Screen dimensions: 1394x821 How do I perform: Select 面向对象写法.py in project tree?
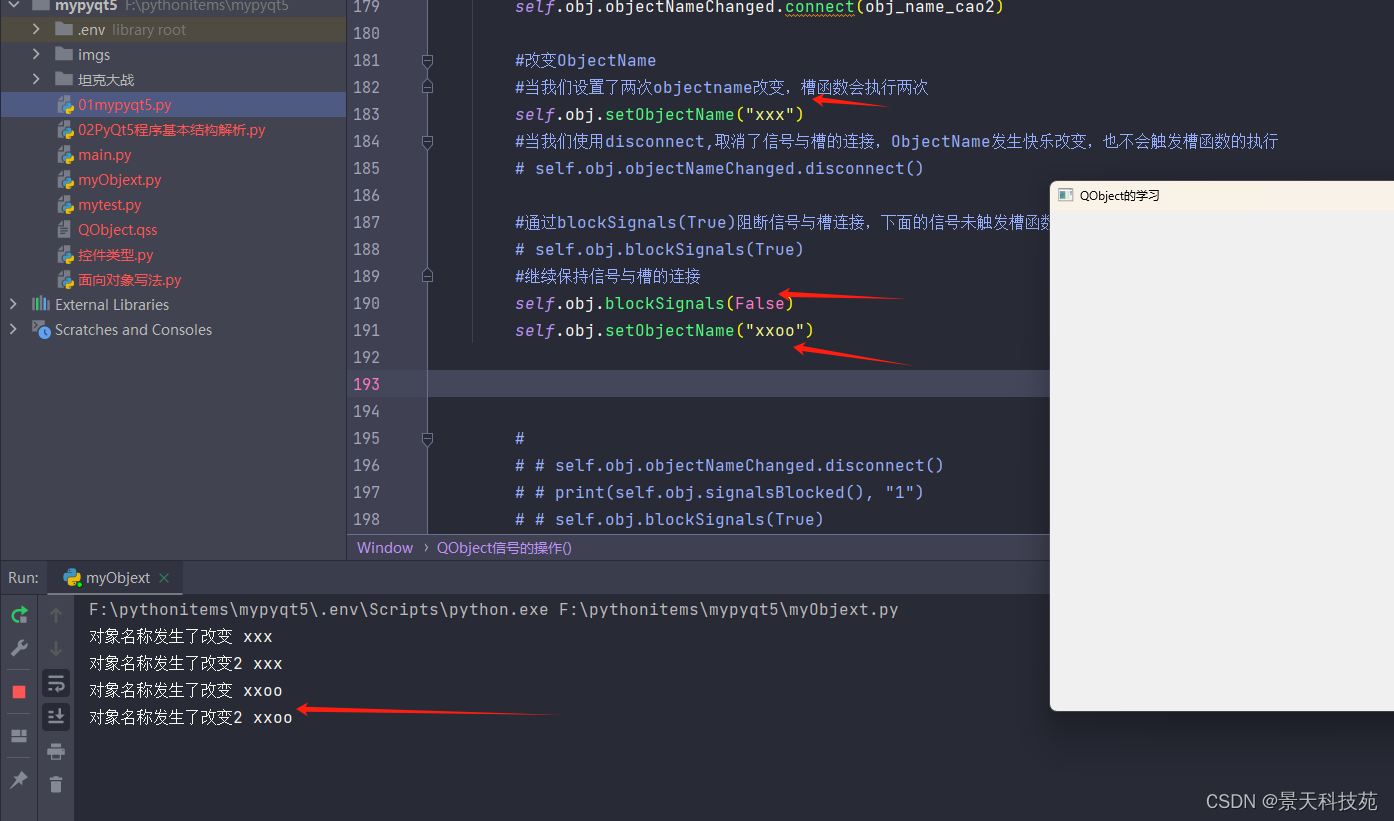[x=130, y=279]
